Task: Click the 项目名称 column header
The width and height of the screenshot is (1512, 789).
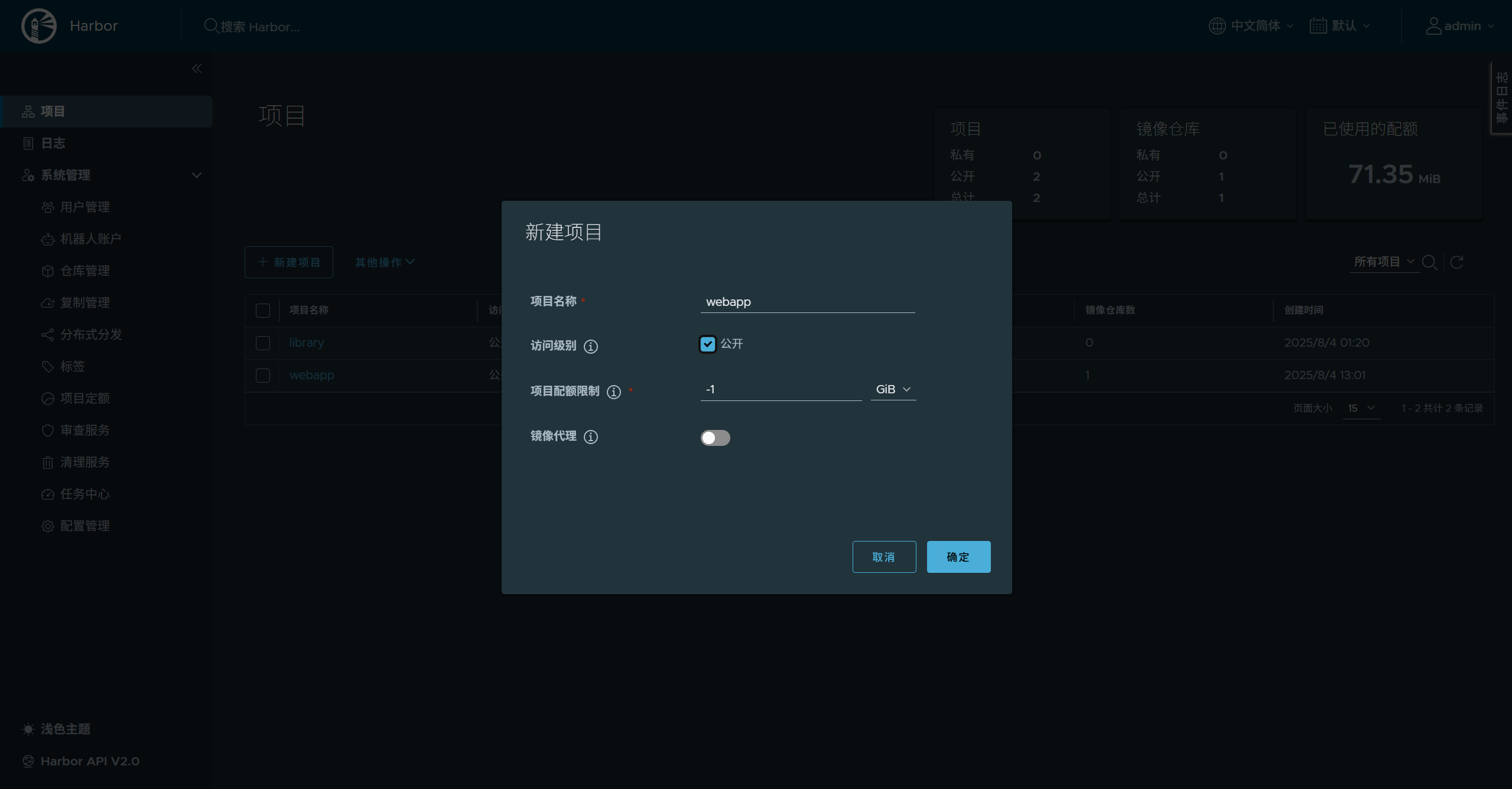Action: pyautogui.click(x=309, y=310)
